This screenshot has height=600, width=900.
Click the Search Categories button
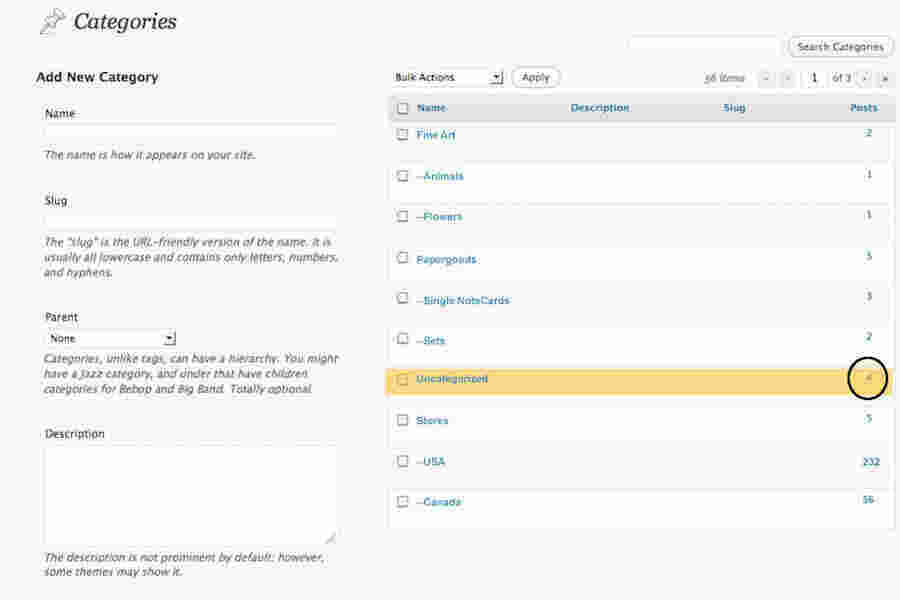[840, 47]
